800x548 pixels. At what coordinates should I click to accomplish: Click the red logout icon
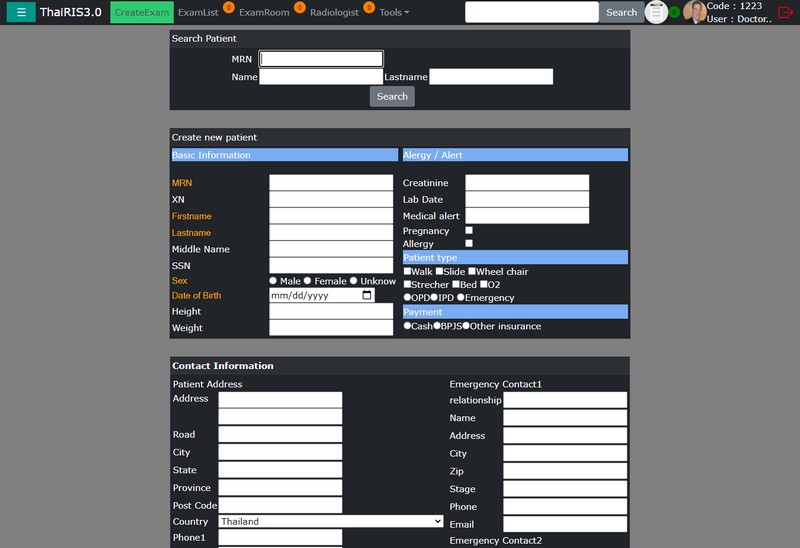click(785, 13)
